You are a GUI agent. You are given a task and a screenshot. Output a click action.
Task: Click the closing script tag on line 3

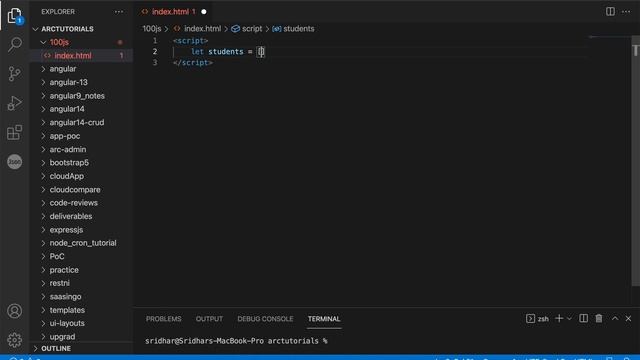[193, 62]
